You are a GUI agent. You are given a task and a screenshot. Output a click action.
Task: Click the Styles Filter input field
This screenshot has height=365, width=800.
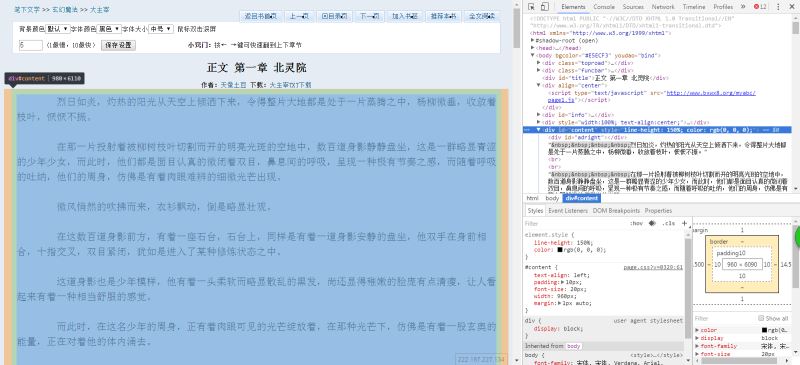(x=576, y=224)
